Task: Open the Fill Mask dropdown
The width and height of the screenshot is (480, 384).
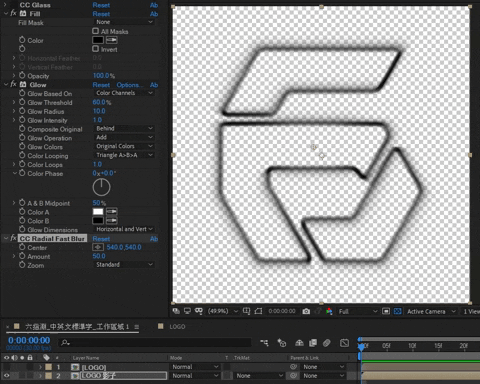Action: pos(123,22)
